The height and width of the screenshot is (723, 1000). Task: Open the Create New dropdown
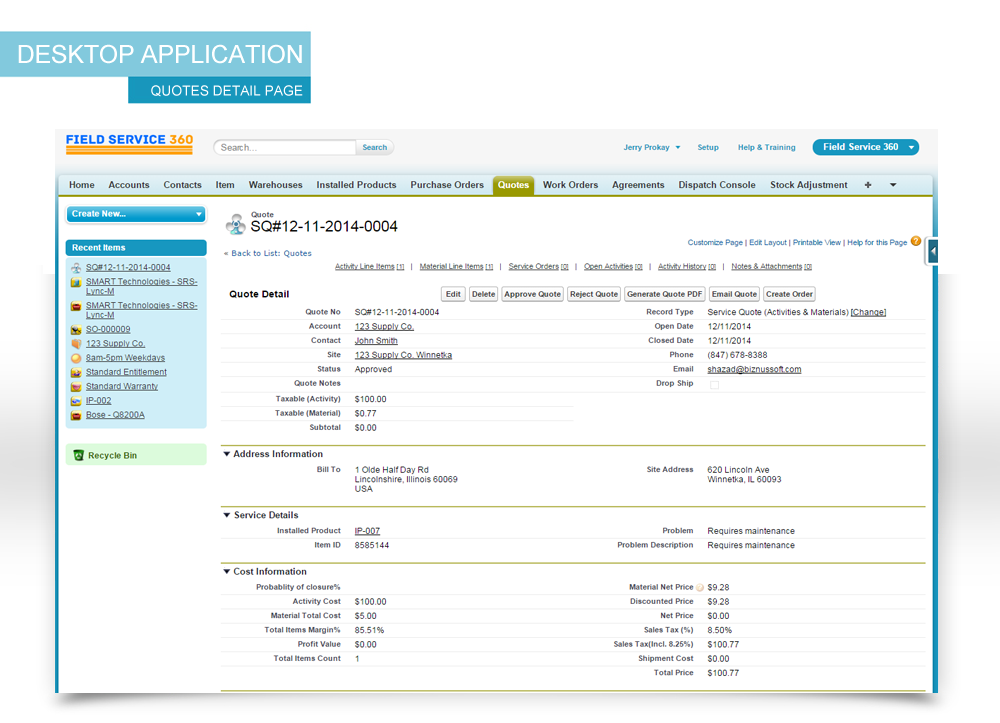pos(136,214)
